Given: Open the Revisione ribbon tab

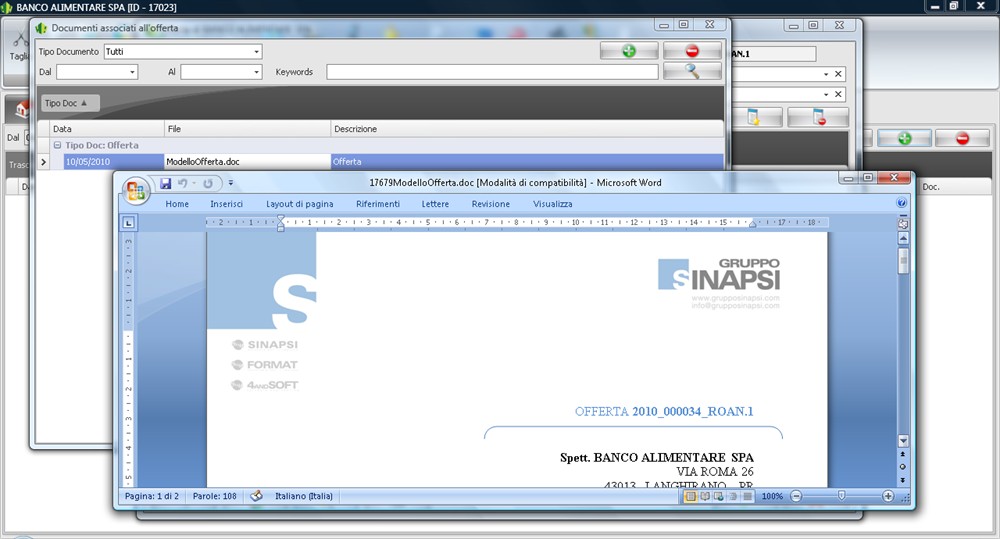Looking at the screenshot, I should tap(490, 204).
